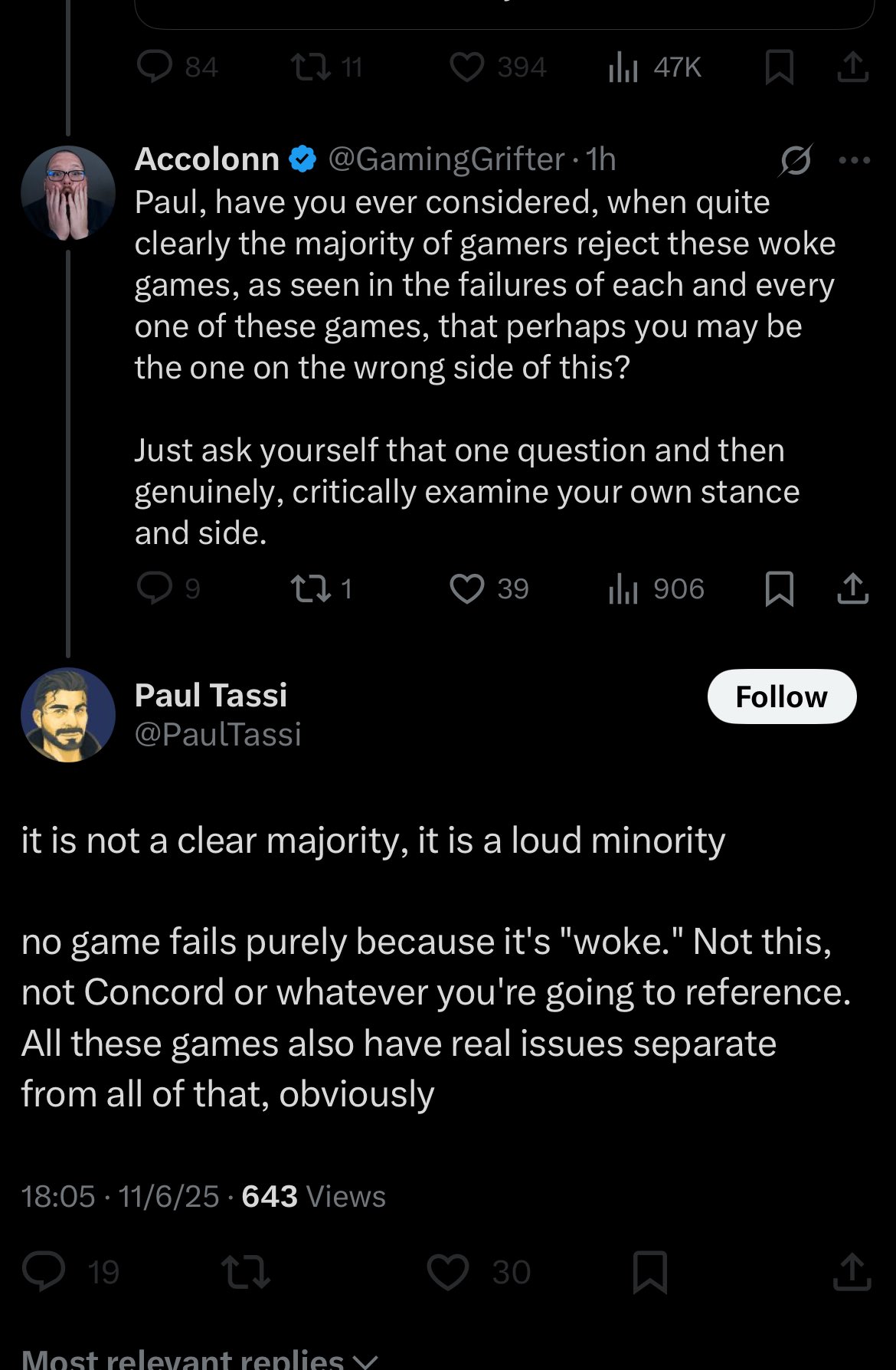
Task: Like the top tweet with 394 likes
Action: 466,67
